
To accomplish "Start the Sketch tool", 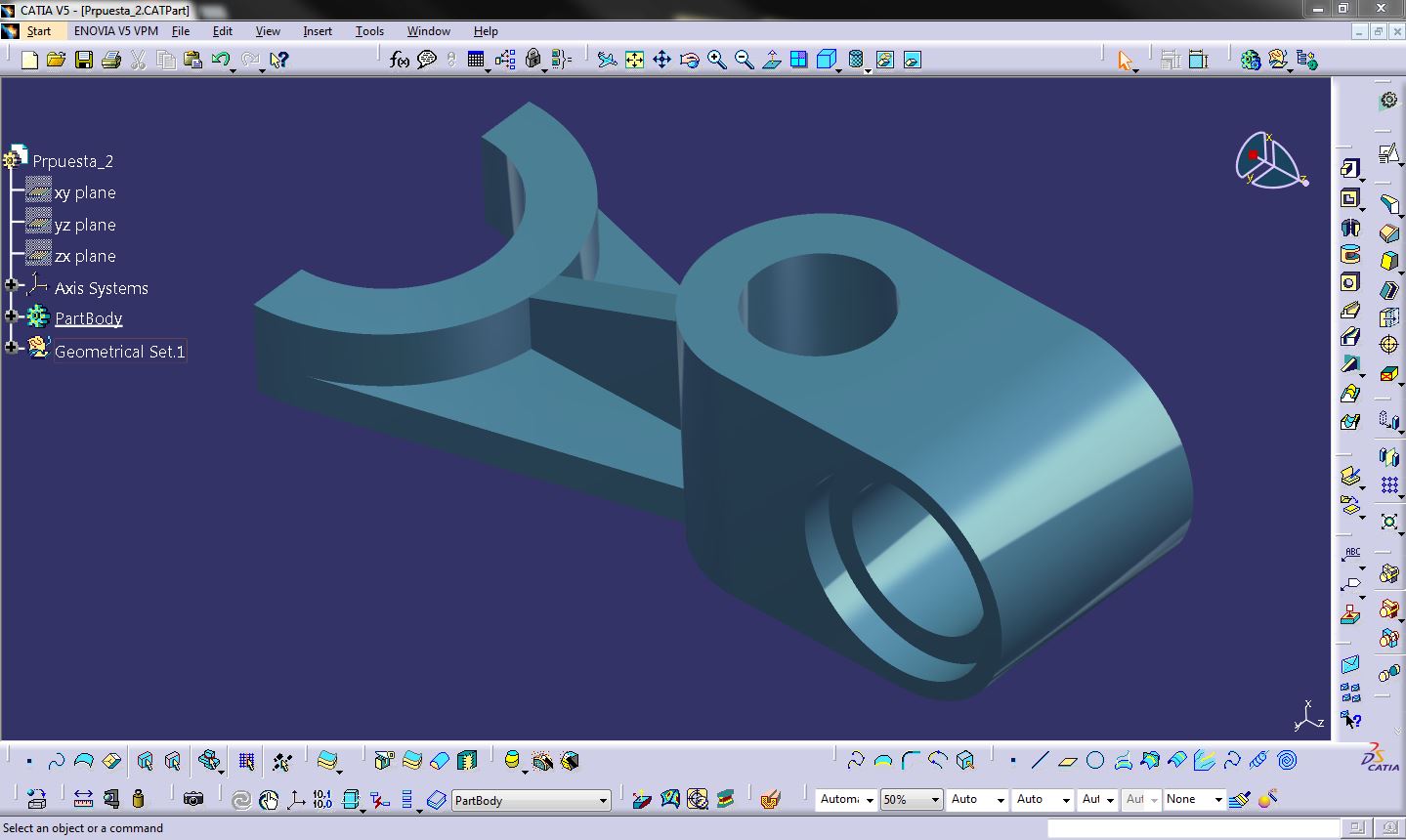I will (x=1388, y=153).
